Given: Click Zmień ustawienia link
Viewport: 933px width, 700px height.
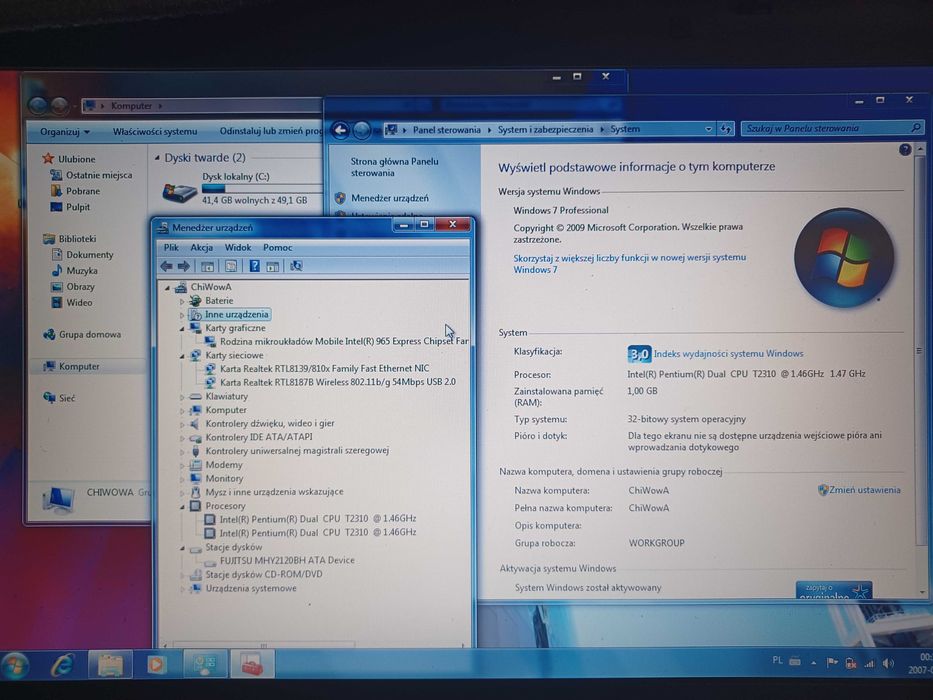Looking at the screenshot, I should coord(865,490).
